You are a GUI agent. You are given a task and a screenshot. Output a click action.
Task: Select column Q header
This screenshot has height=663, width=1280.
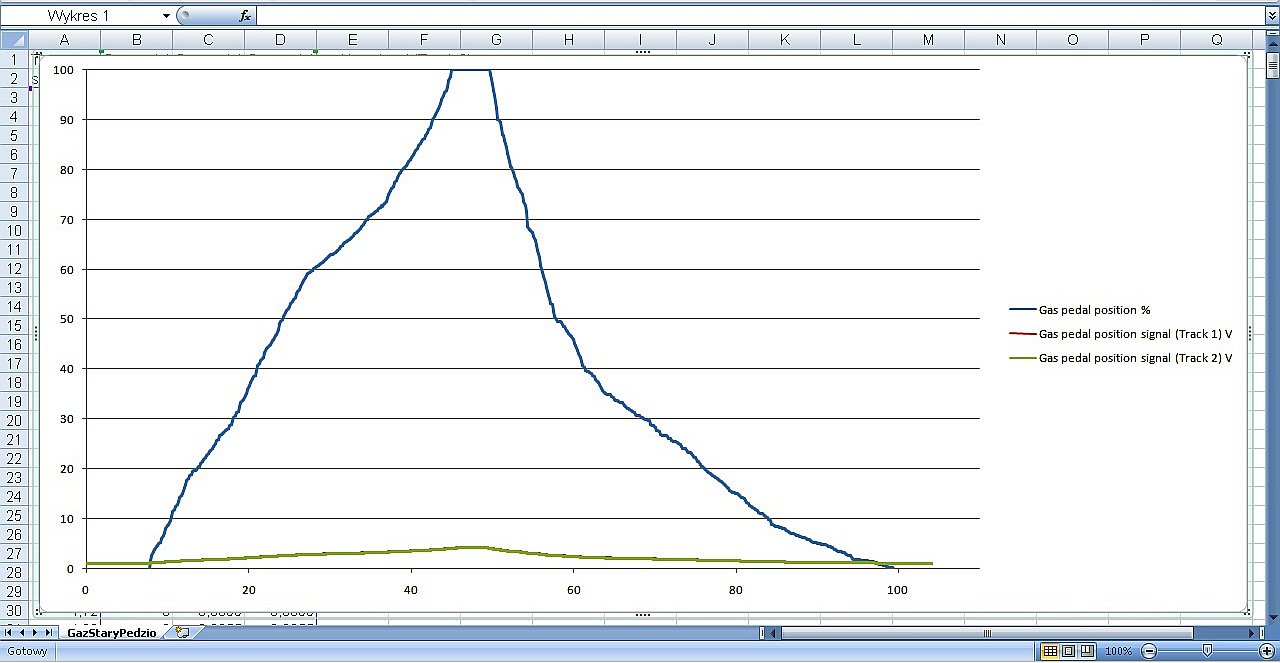1216,40
